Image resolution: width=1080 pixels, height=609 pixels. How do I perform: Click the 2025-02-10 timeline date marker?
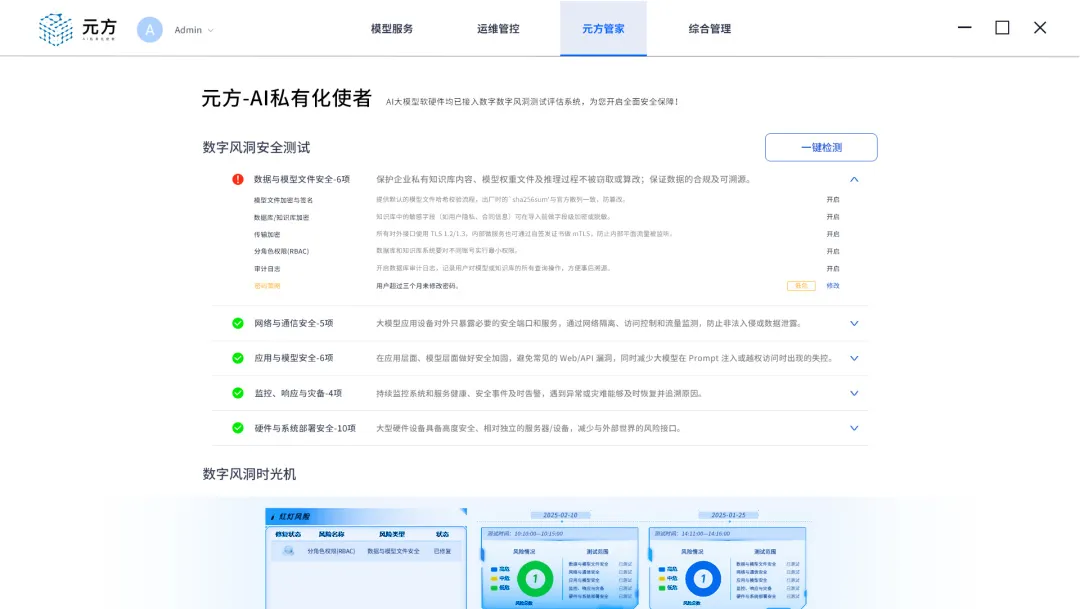[x=560, y=515]
